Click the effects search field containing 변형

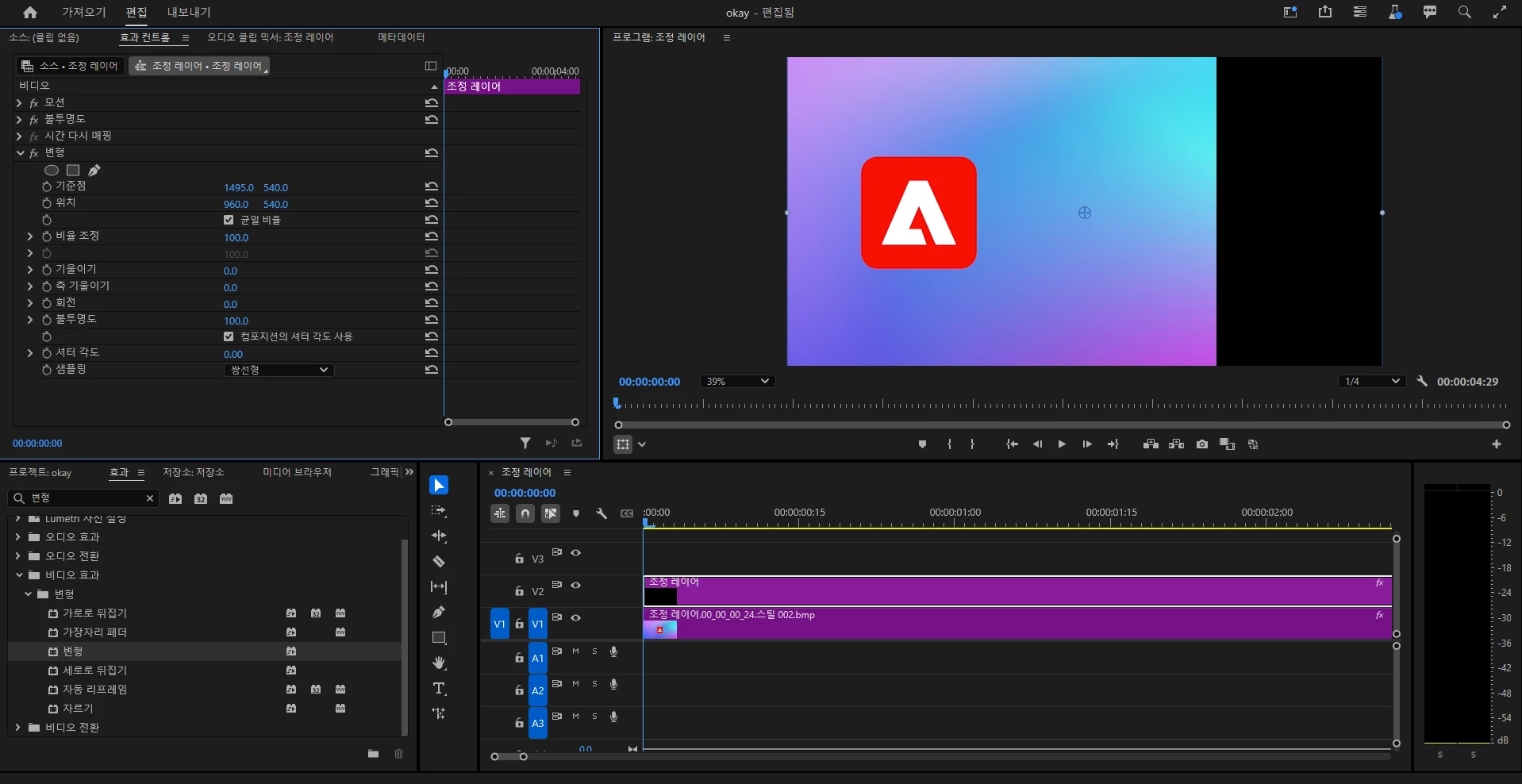pos(83,498)
